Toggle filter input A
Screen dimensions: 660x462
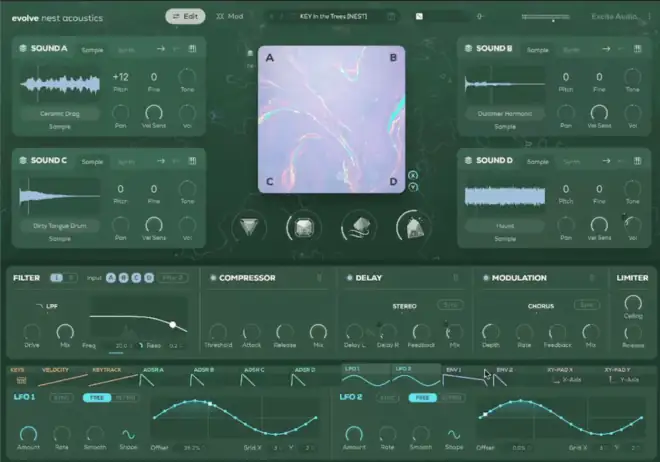111,278
